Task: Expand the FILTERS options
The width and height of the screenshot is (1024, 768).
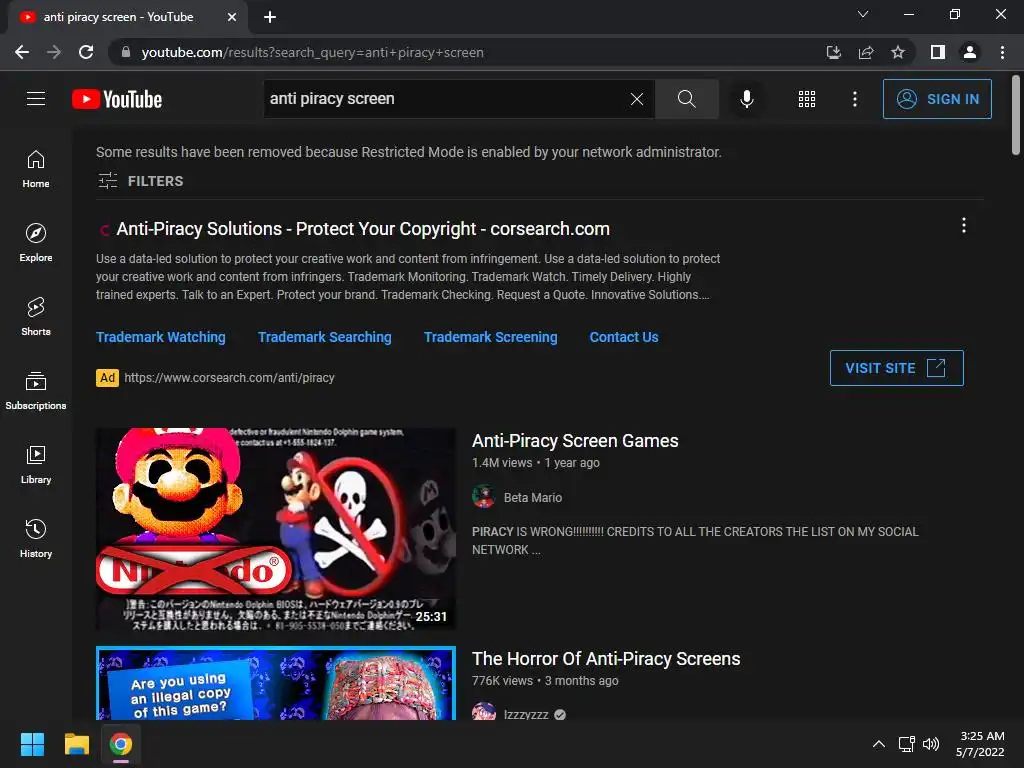Action: coord(140,181)
